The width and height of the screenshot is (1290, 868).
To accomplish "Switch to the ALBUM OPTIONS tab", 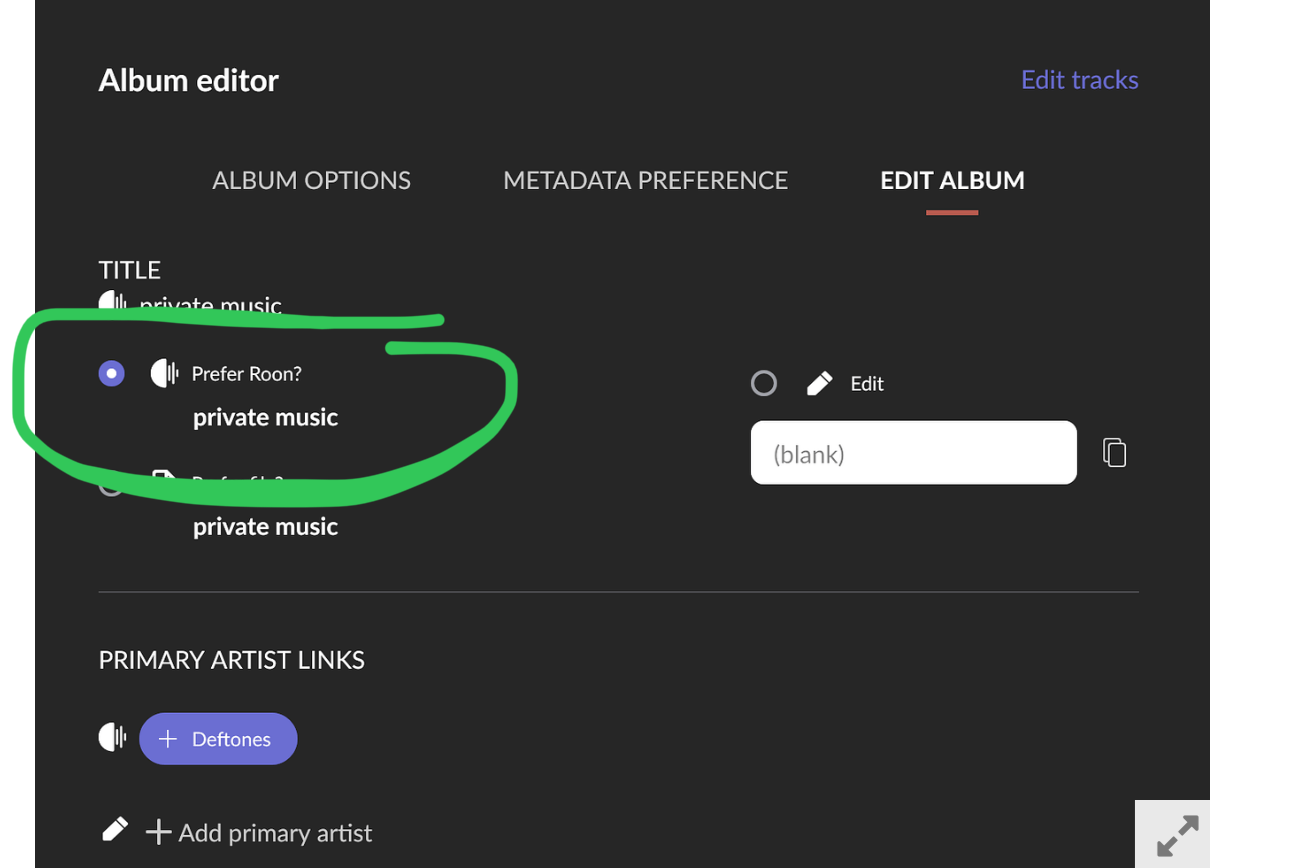I will (311, 180).
